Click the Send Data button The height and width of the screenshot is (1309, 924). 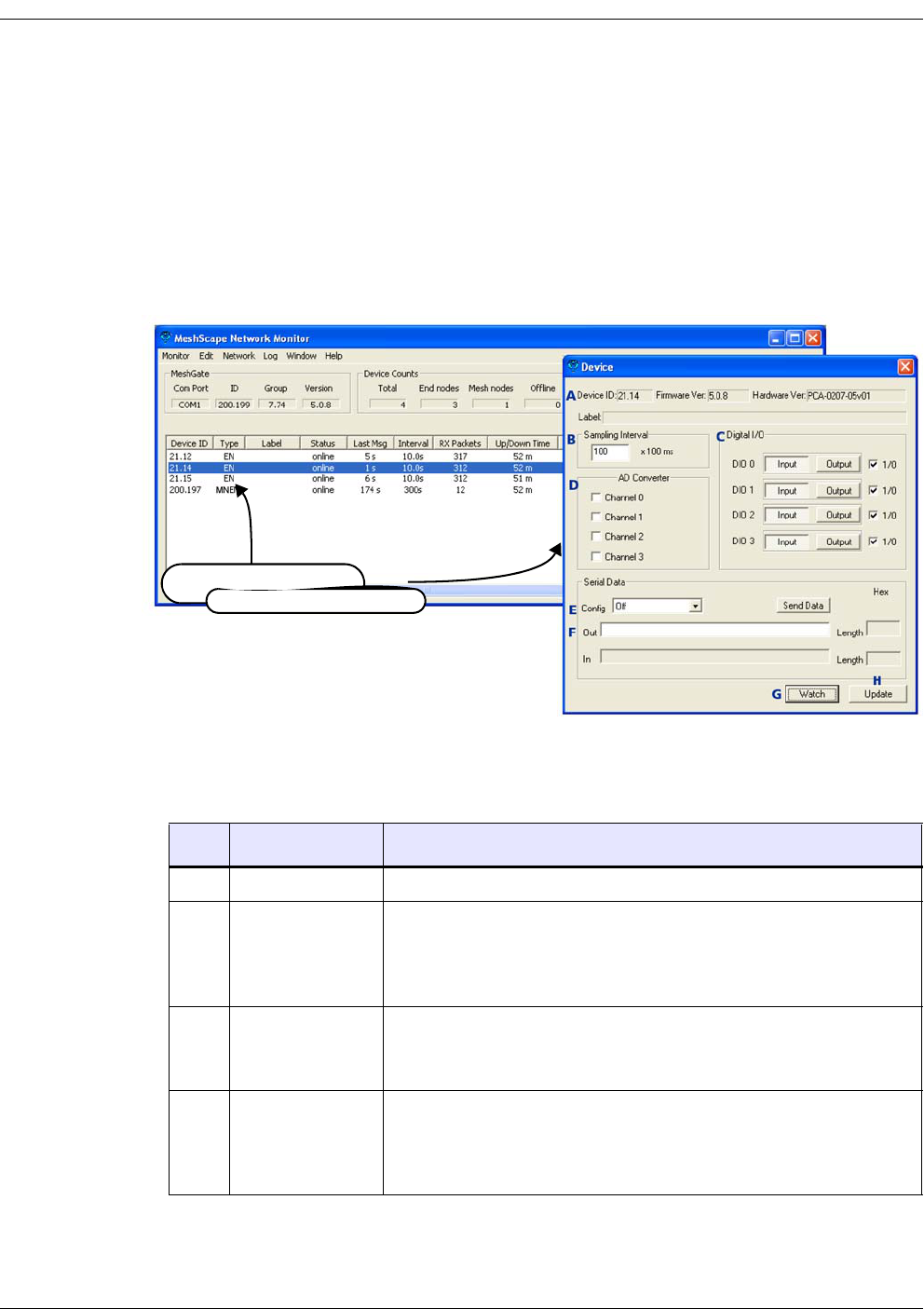803,606
